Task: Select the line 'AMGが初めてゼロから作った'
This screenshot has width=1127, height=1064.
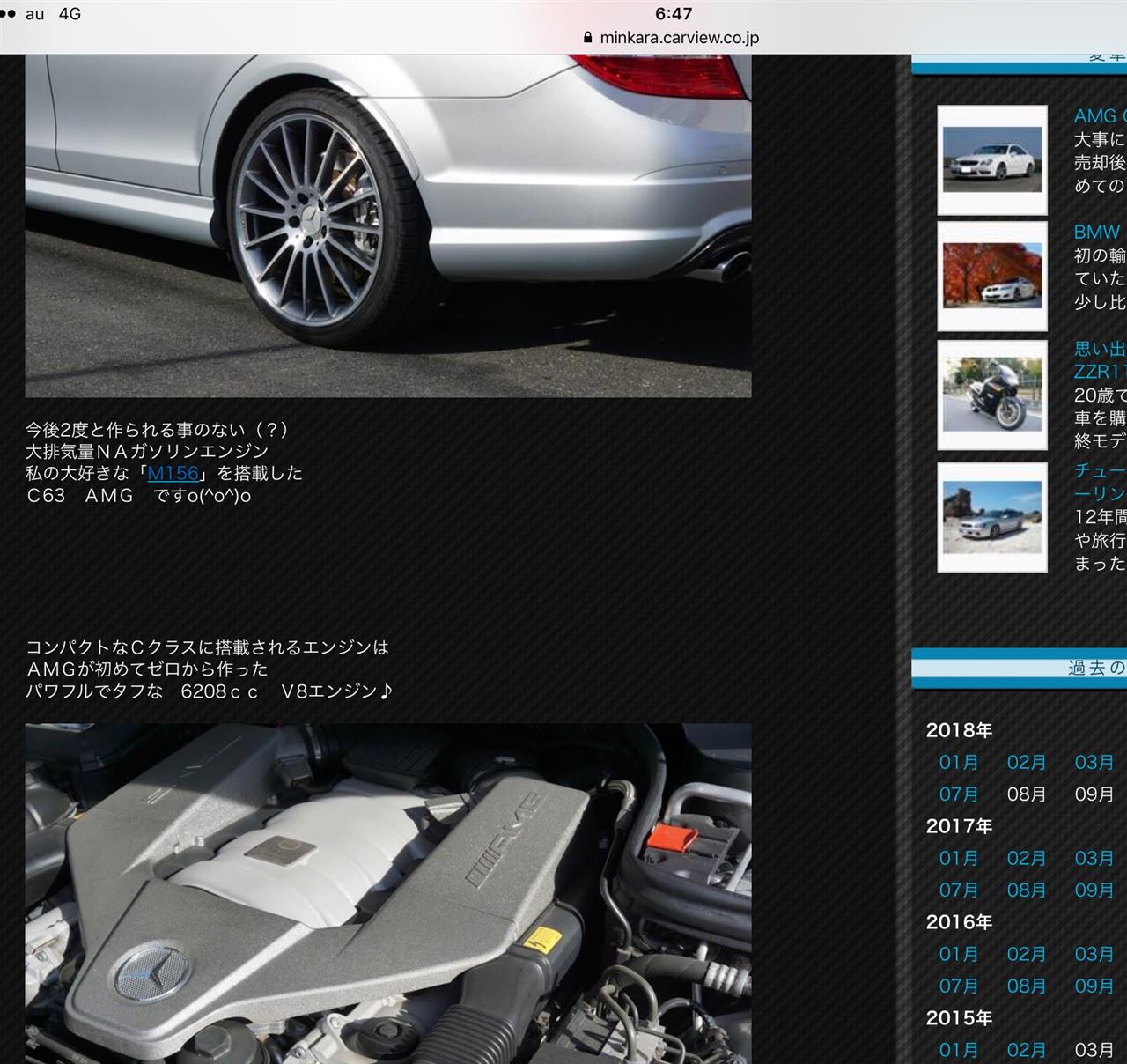Action: [146, 669]
